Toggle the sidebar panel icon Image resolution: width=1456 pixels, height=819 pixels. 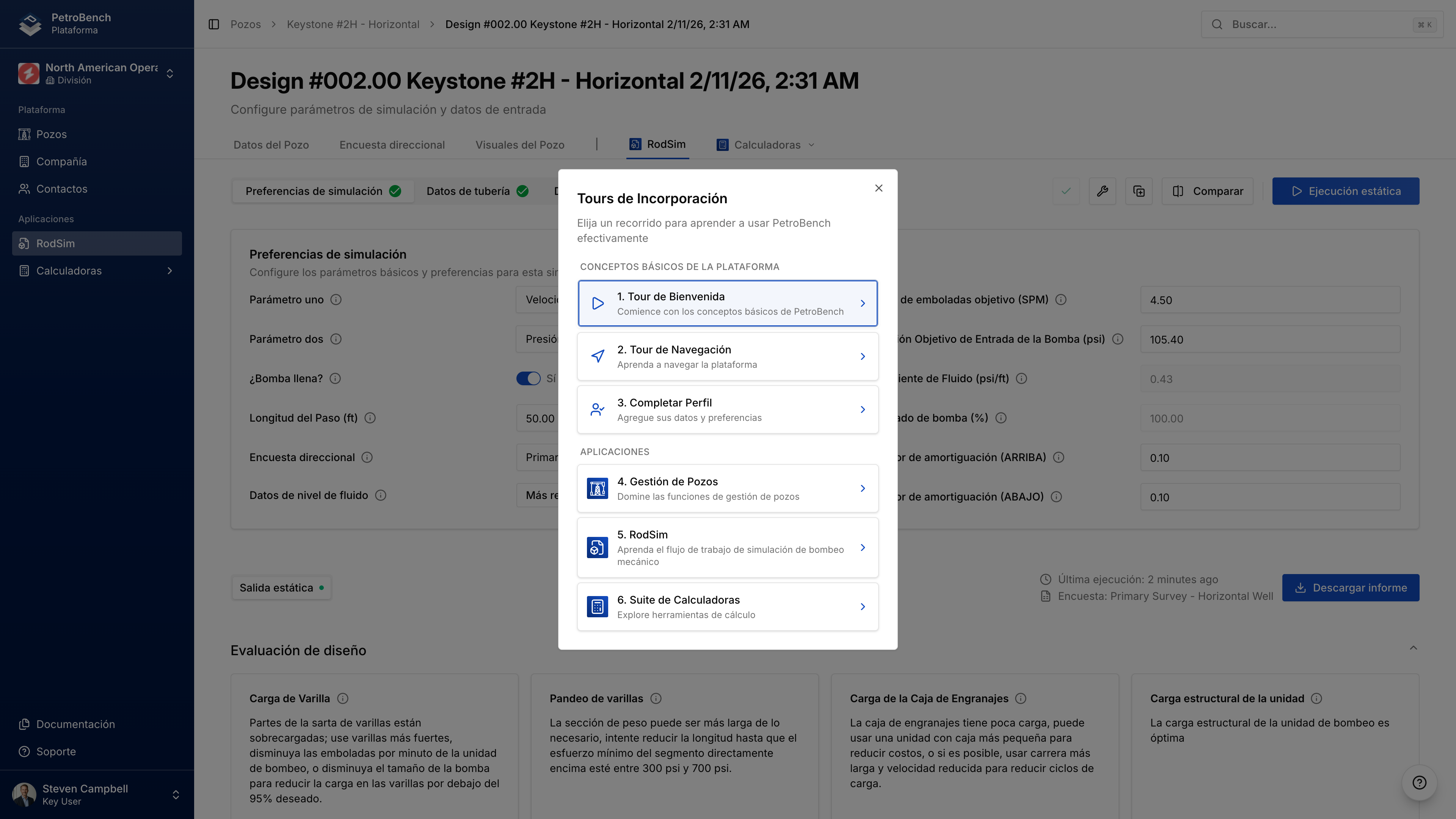tap(213, 24)
